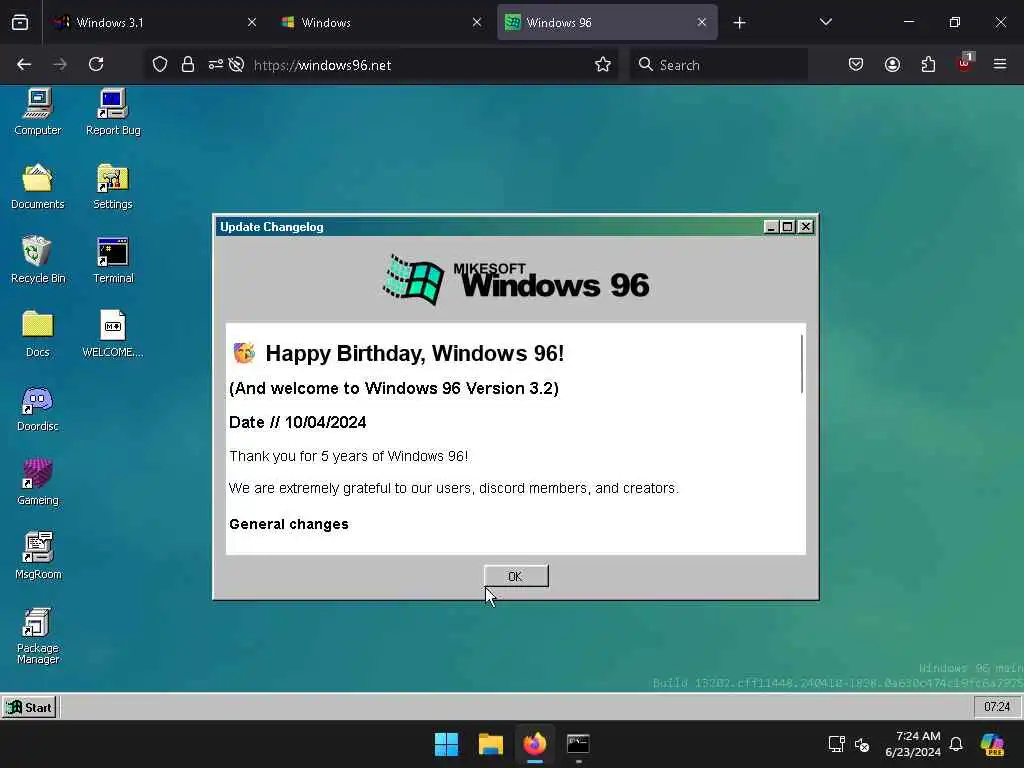Viewport: 1024px width, 768px height.
Task: Open the Windows 96 Start menu
Action: point(29,707)
